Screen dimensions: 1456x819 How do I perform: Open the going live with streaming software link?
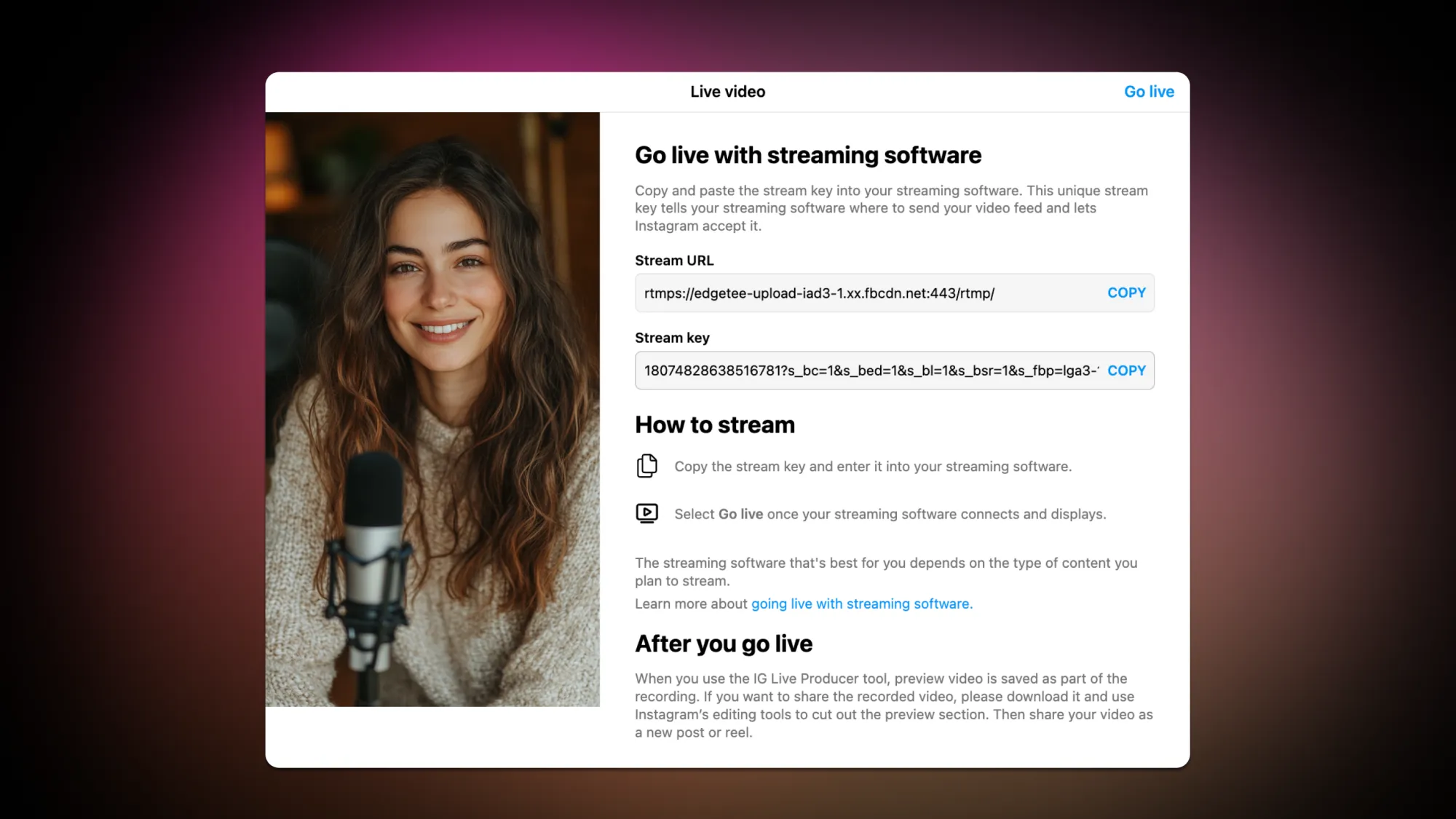[x=861, y=604]
